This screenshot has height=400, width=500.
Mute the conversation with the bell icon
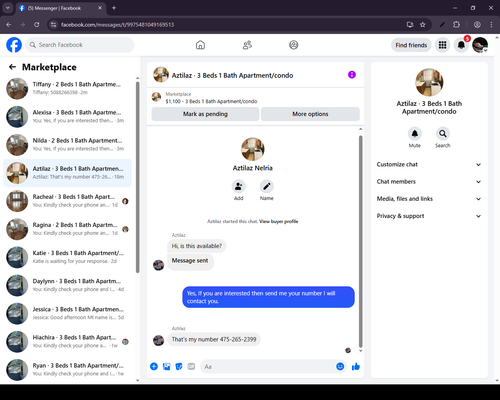[415, 134]
